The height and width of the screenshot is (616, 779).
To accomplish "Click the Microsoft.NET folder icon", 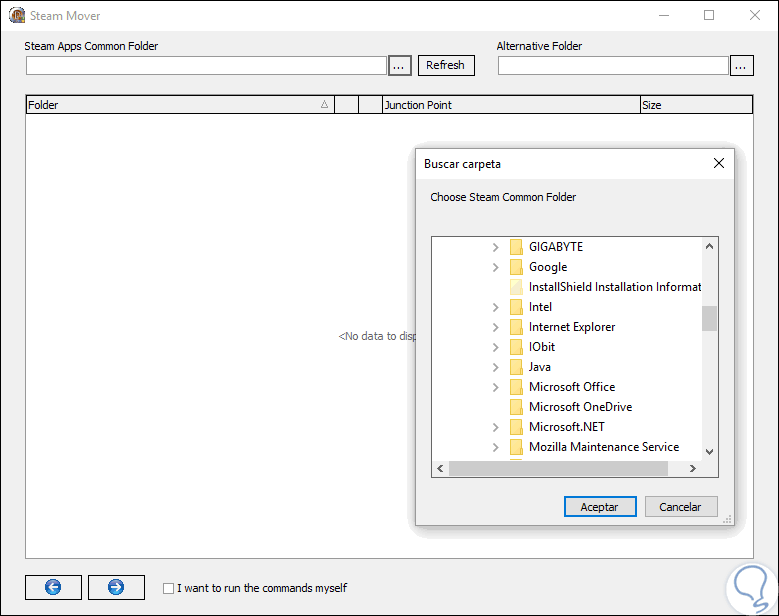I will tap(516, 427).
